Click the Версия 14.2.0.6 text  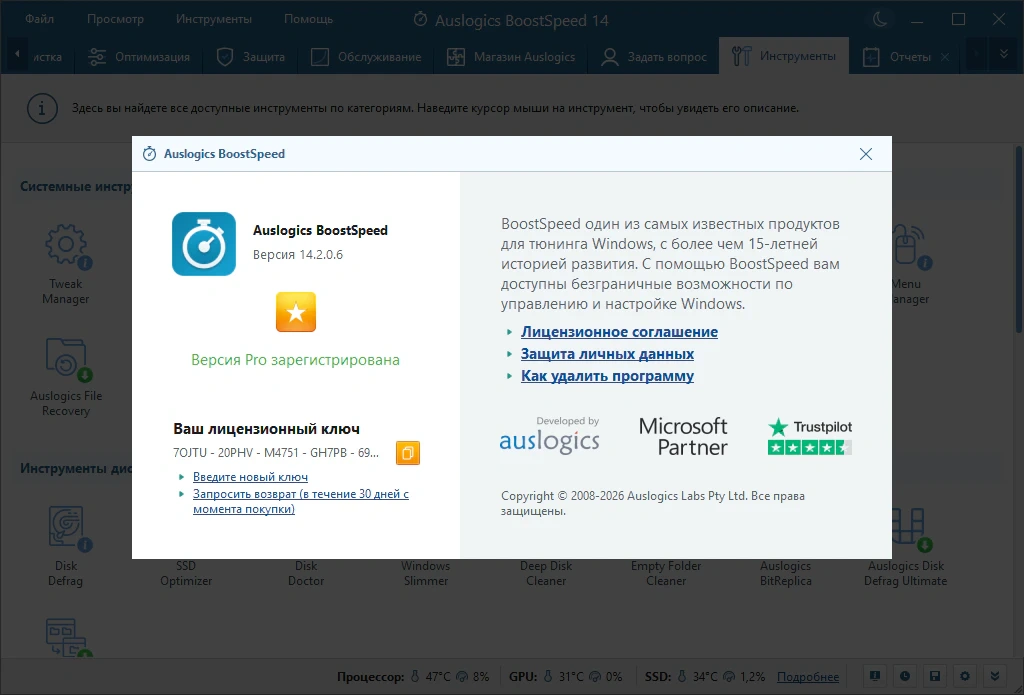coord(298,255)
